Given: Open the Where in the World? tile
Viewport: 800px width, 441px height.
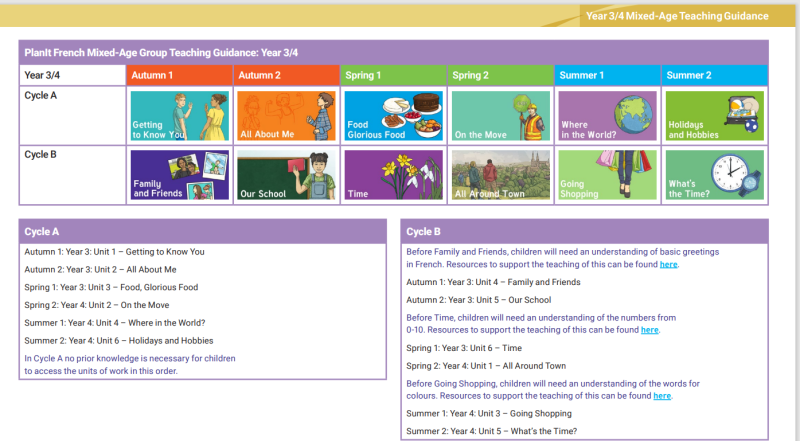Looking at the screenshot, I should click(x=608, y=116).
